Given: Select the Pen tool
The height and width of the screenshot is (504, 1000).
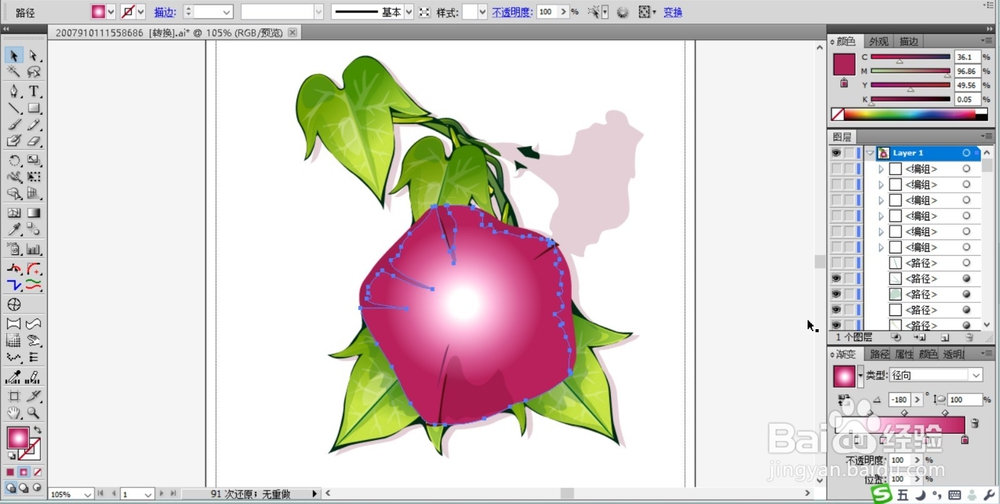Looking at the screenshot, I should coord(14,91).
